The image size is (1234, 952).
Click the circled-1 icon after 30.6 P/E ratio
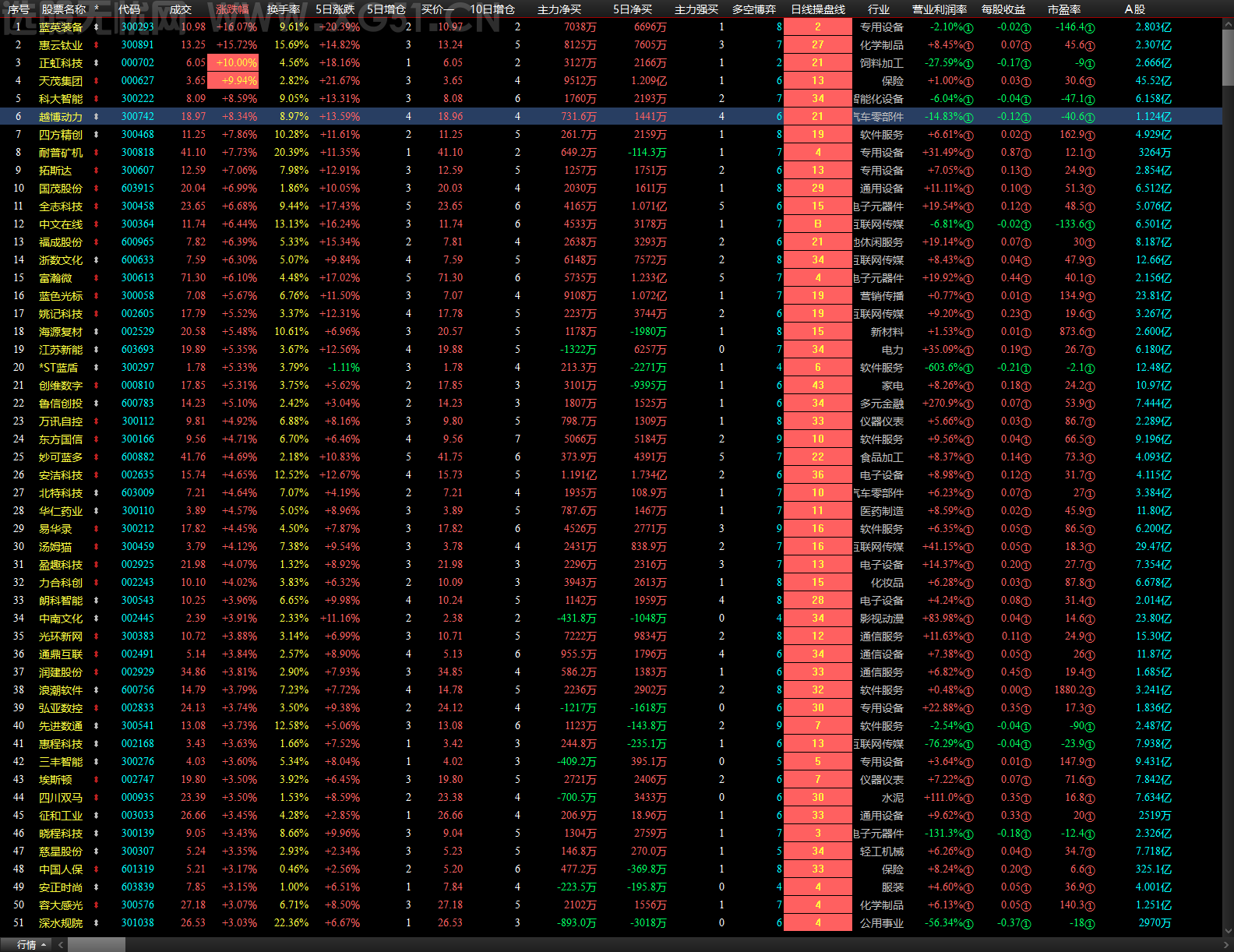pyautogui.click(x=1090, y=82)
